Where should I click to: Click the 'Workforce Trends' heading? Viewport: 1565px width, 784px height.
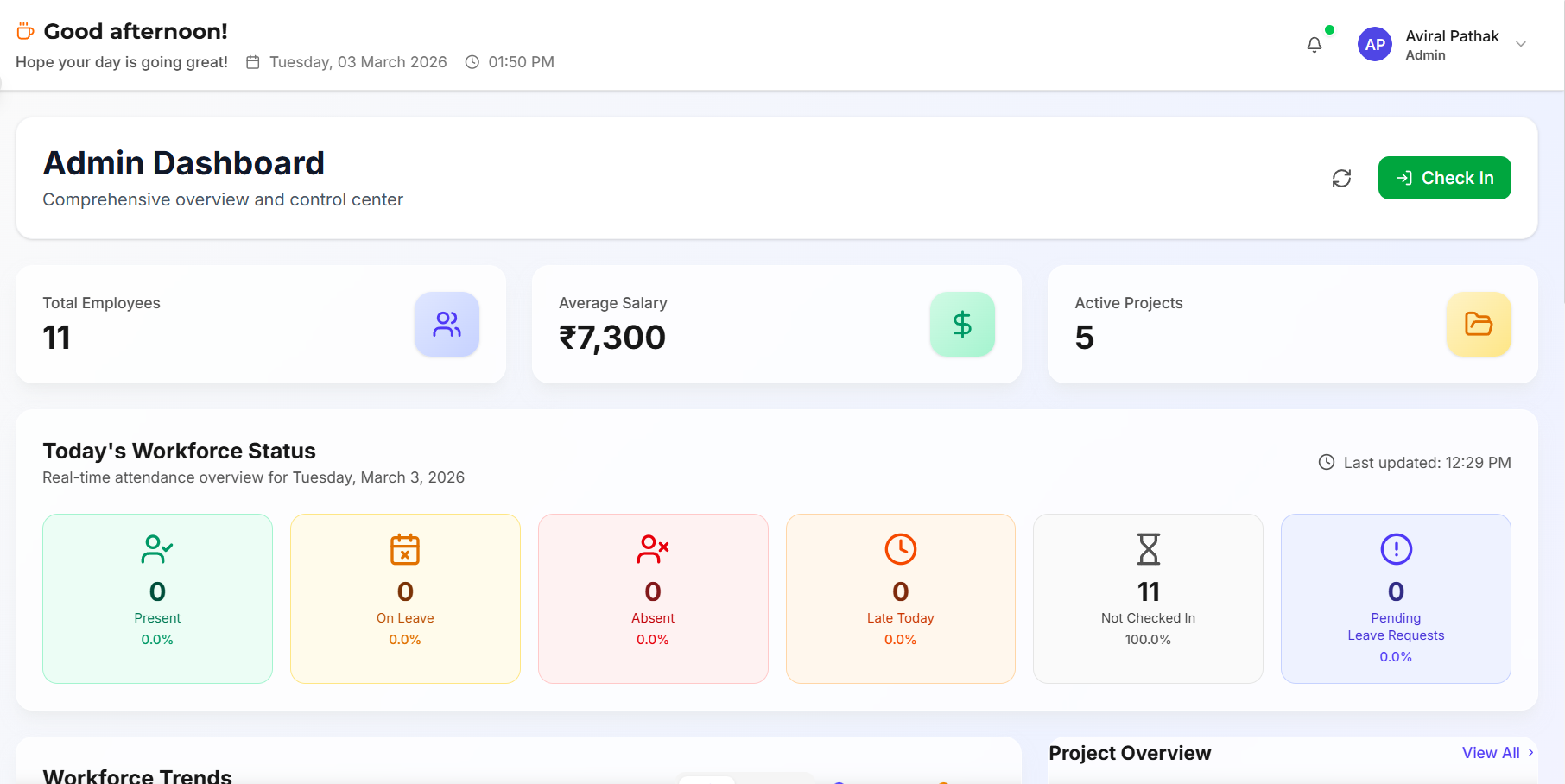(x=137, y=775)
